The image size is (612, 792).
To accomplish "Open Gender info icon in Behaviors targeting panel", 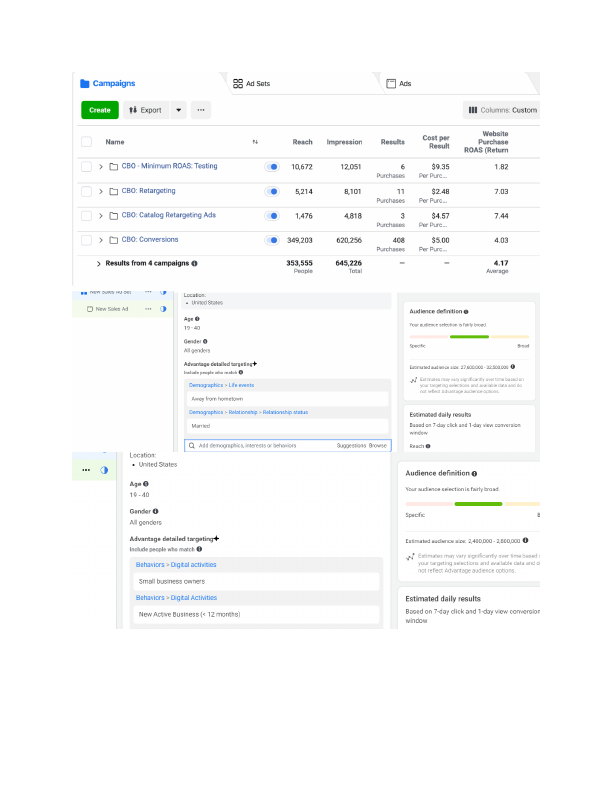I will click(156, 511).
